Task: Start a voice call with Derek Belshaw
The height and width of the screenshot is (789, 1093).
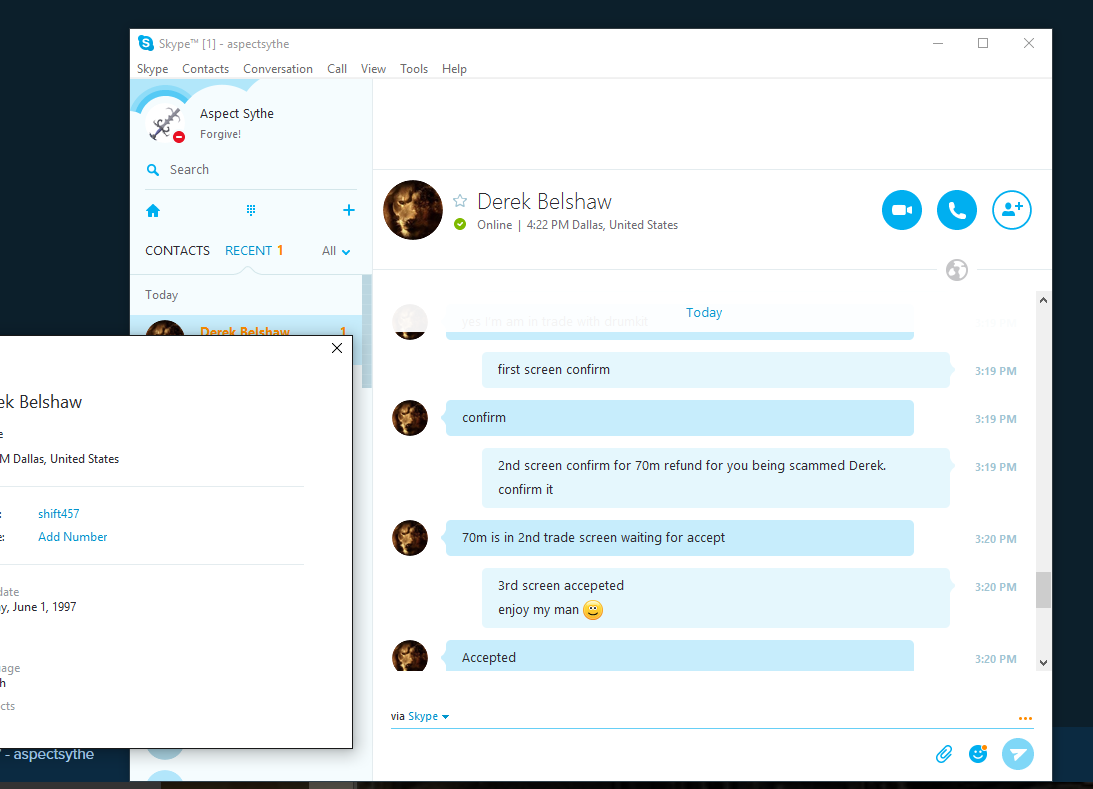Action: (956, 210)
